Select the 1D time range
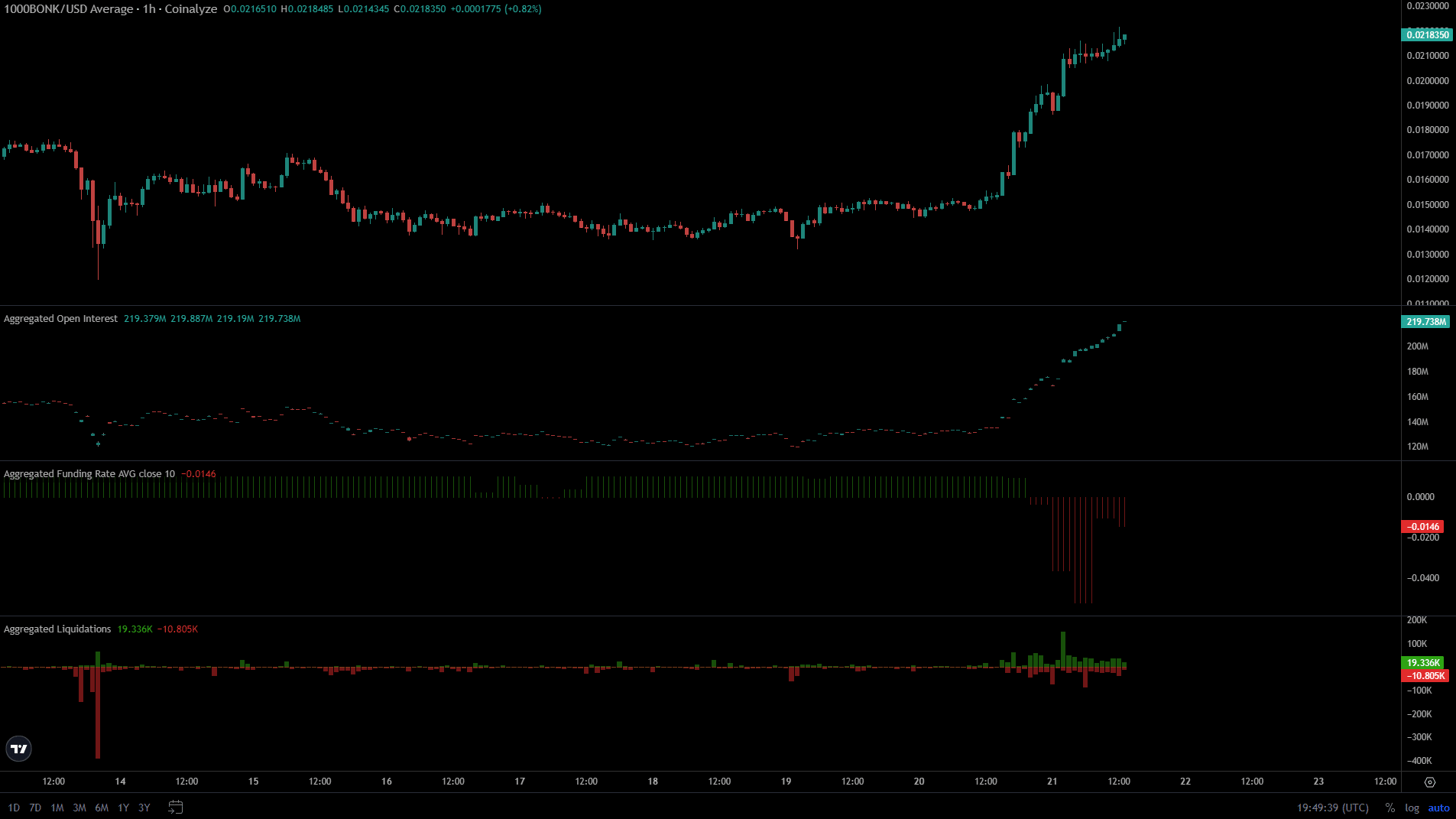Image resolution: width=1456 pixels, height=819 pixels. (x=14, y=808)
